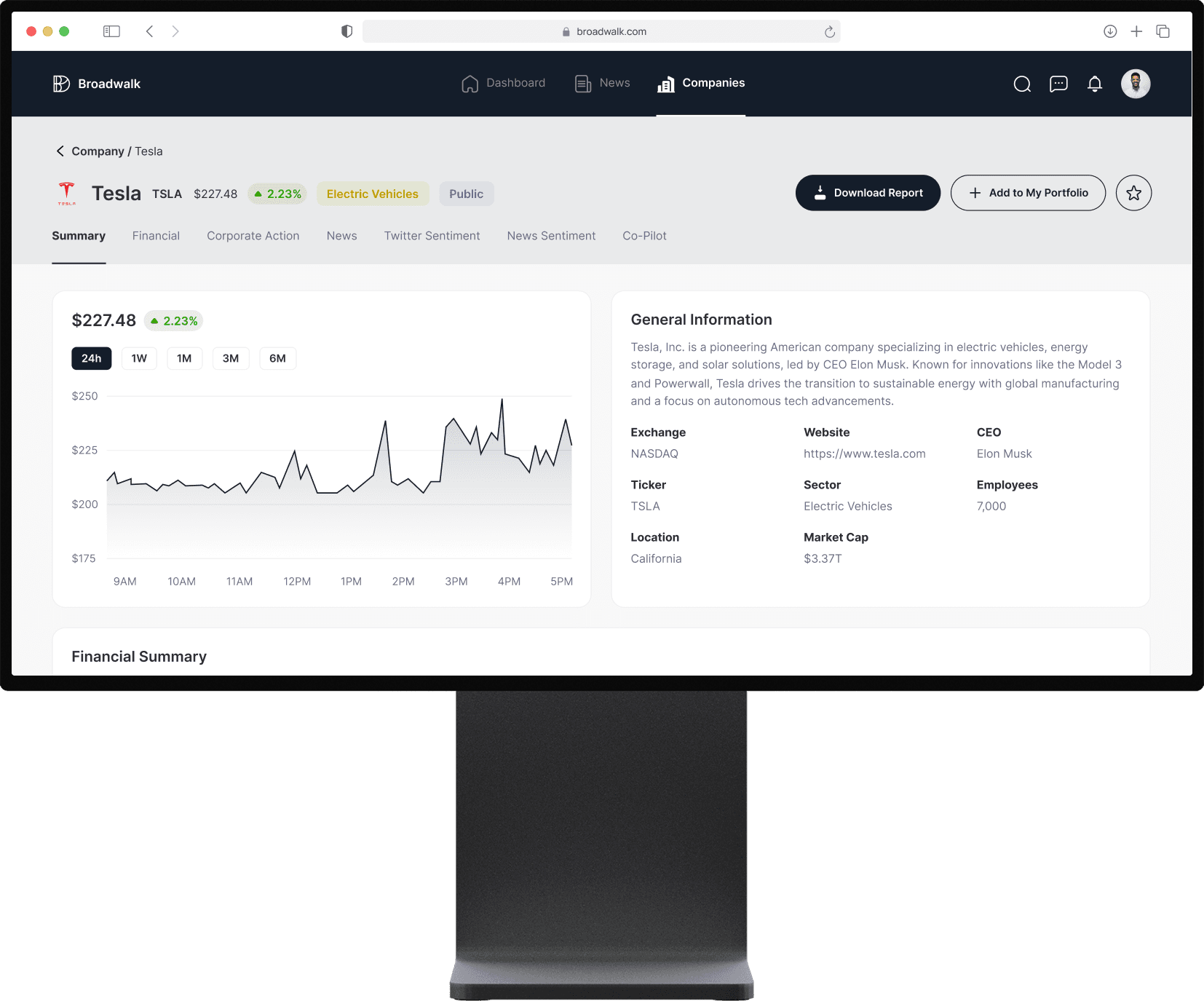Click the California location value

click(656, 558)
